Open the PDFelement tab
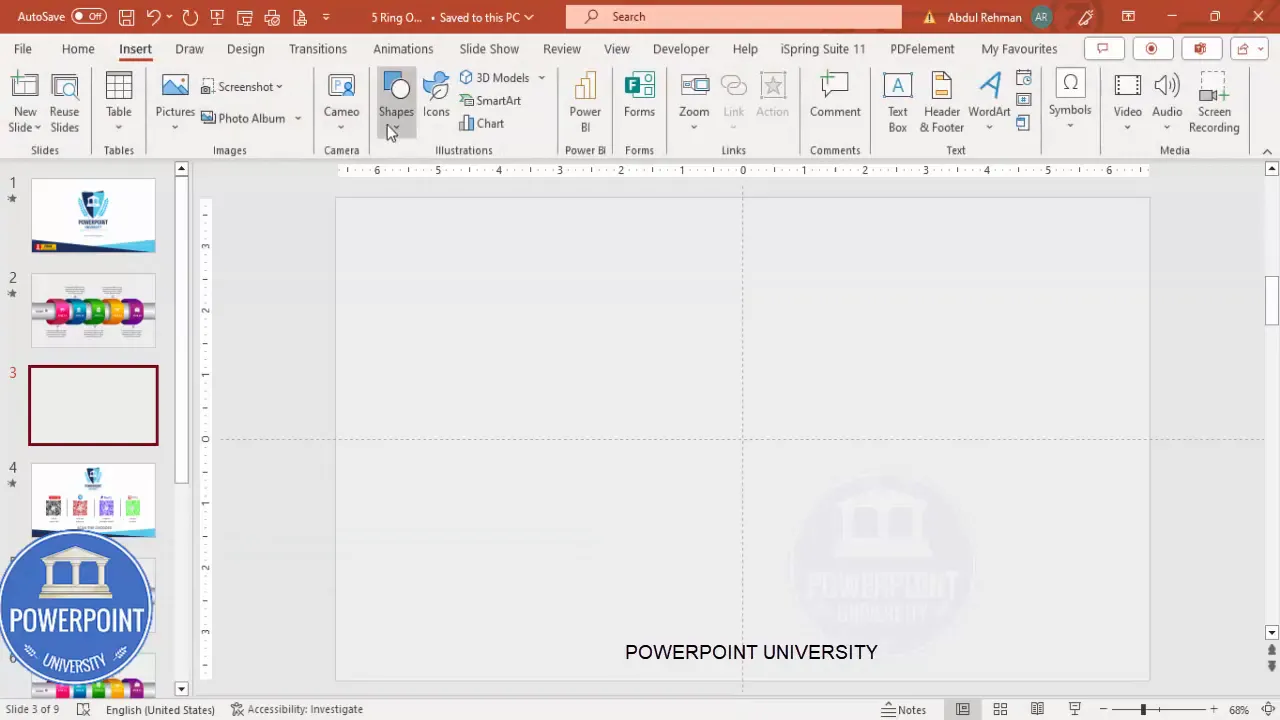1280x720 pixels. 922,49
